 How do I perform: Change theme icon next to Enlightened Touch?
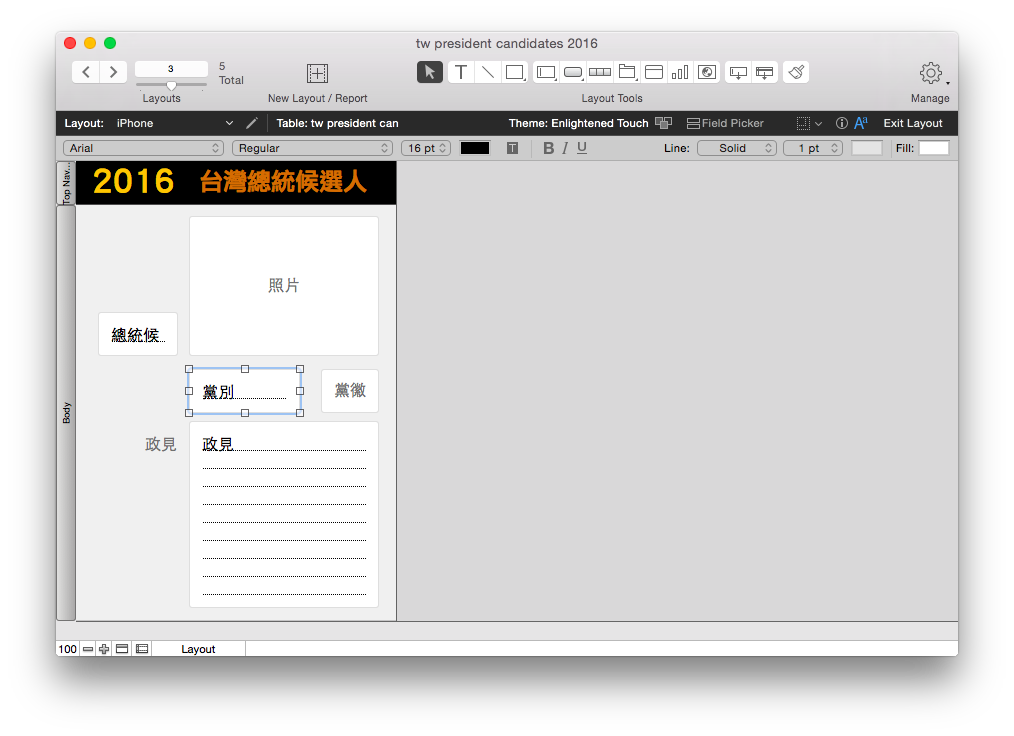(x=663, y=123)
